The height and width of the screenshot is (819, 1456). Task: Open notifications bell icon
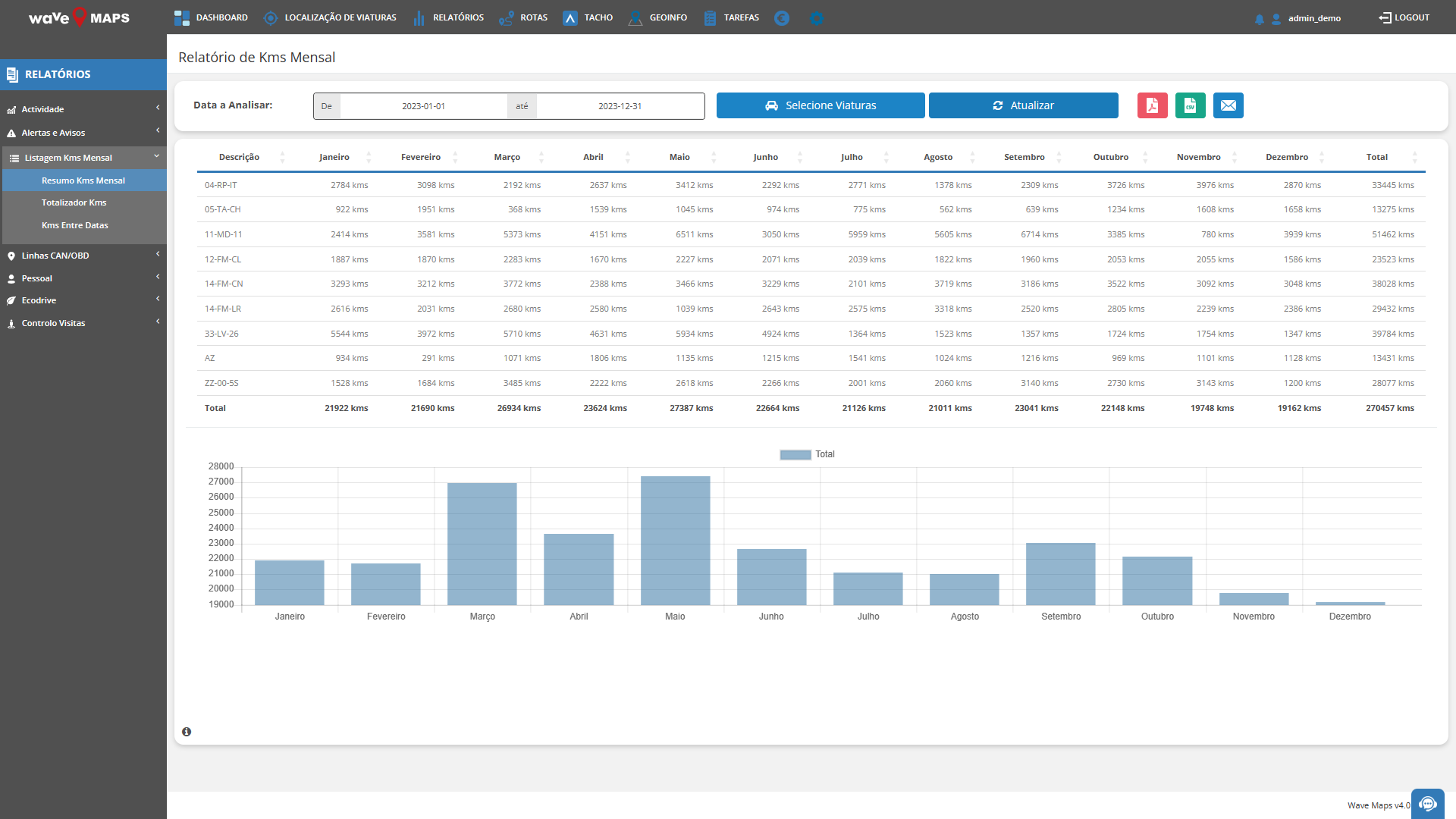[1259, 18]
